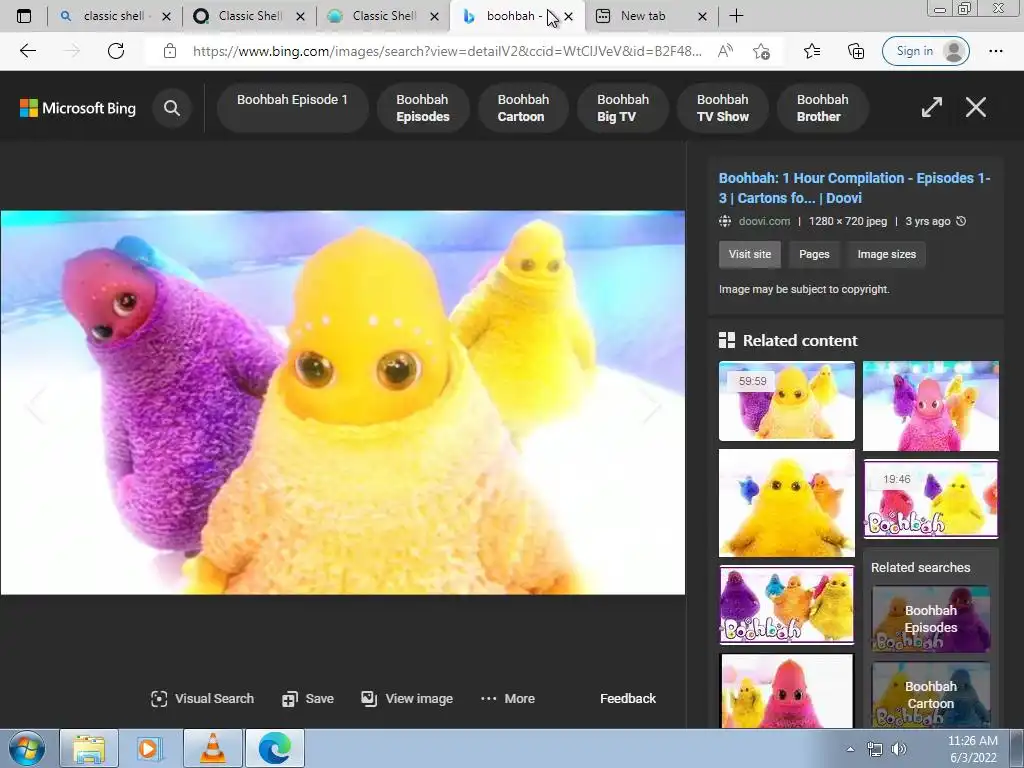
Task: Click the Pages button
Action: click(814, 254)
